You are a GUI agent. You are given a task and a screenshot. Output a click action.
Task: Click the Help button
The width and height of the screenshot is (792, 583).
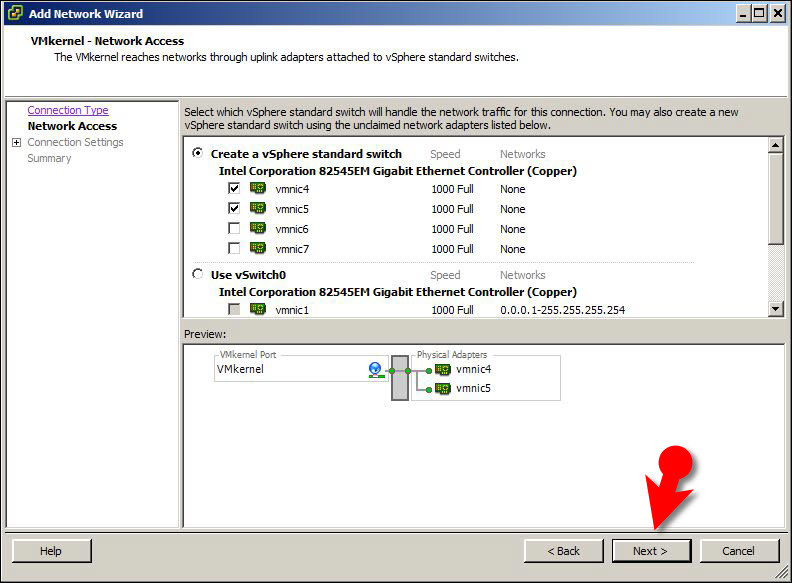[52, 551]
